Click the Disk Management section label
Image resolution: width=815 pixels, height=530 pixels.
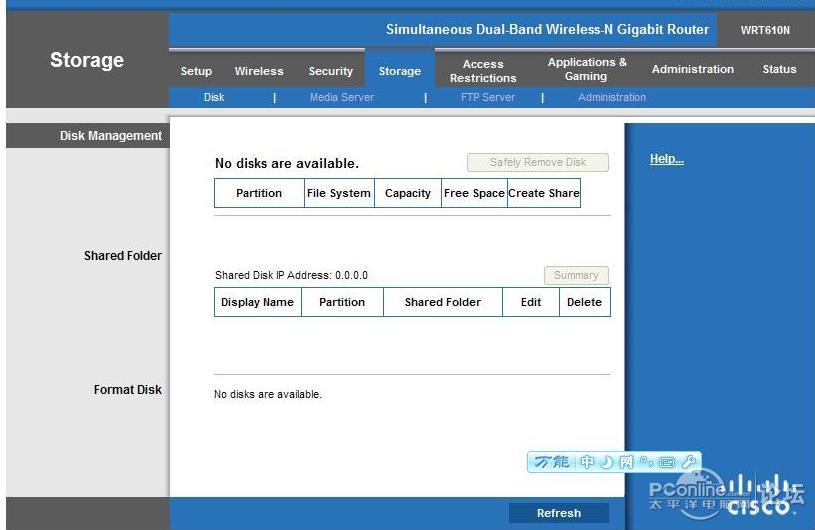(x=111, y=136)
